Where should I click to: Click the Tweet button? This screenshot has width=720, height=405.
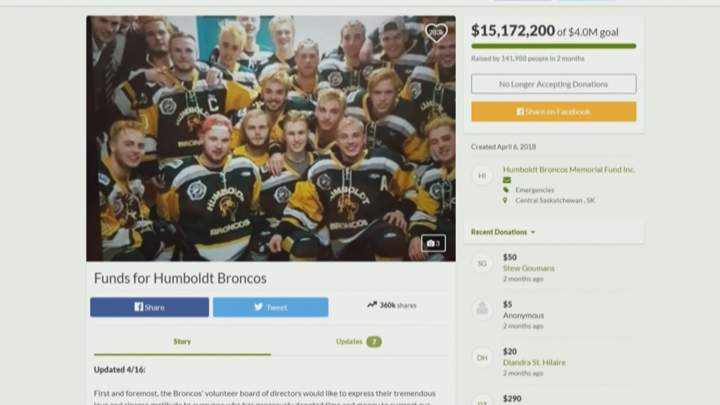pyautogui.click(x=270, y=307)
